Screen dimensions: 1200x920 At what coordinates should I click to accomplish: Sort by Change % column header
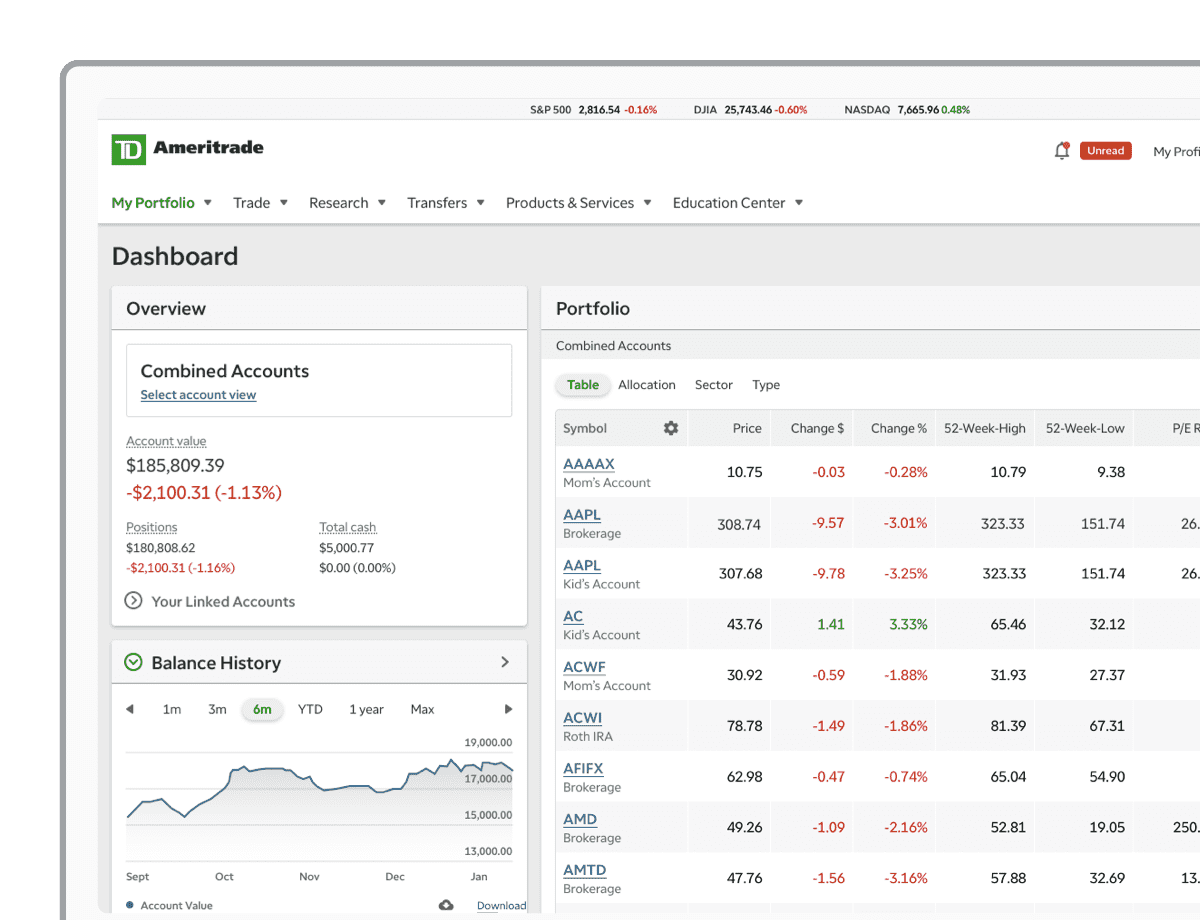(899, 428)
